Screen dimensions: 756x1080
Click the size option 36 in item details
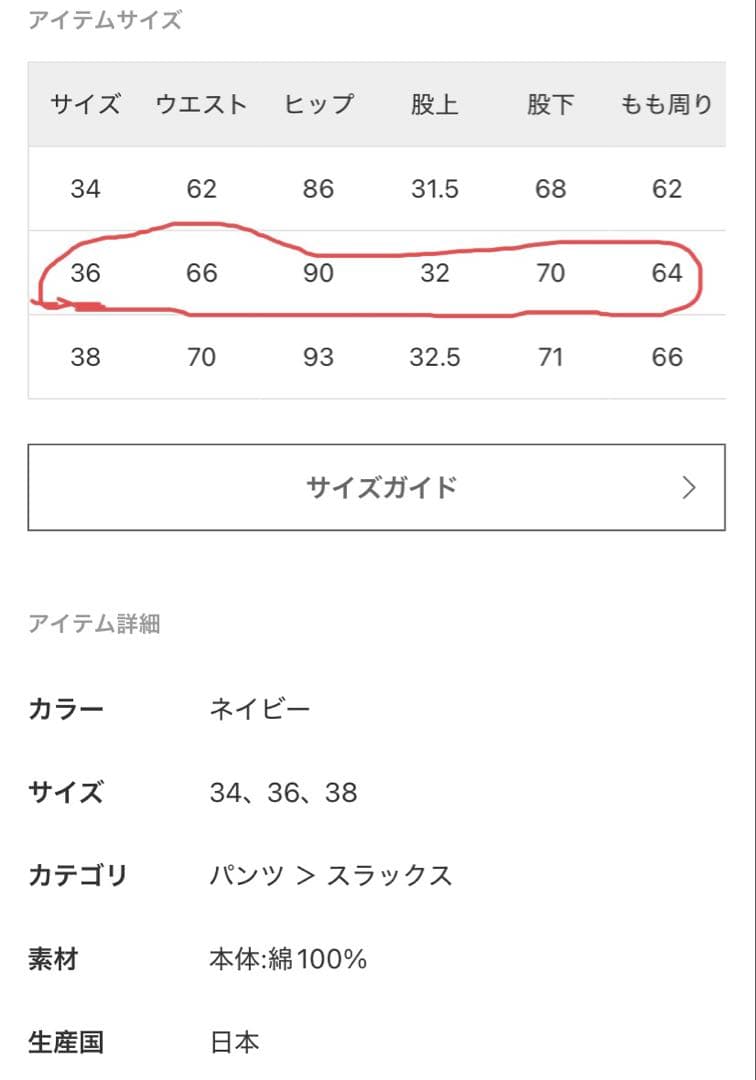[289, 792]
